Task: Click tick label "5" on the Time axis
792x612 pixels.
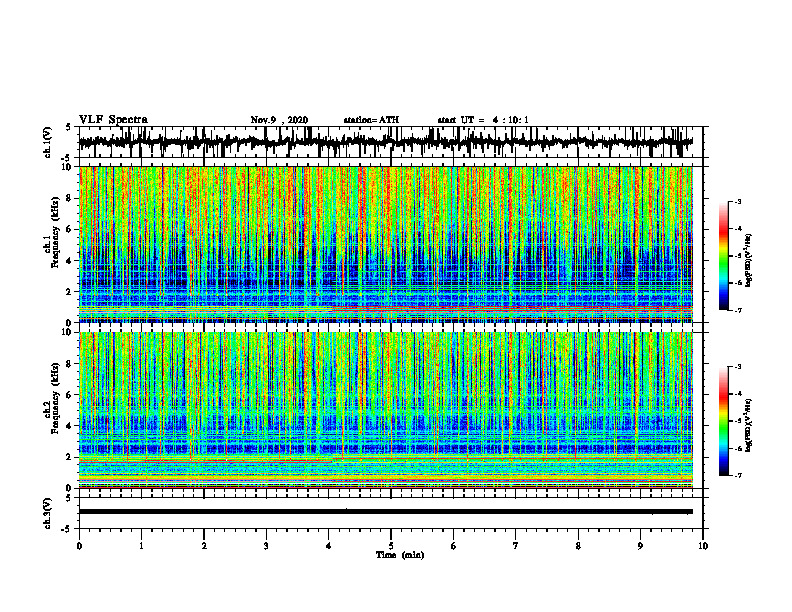Action: pyautogui.click(x=391, y=546)
